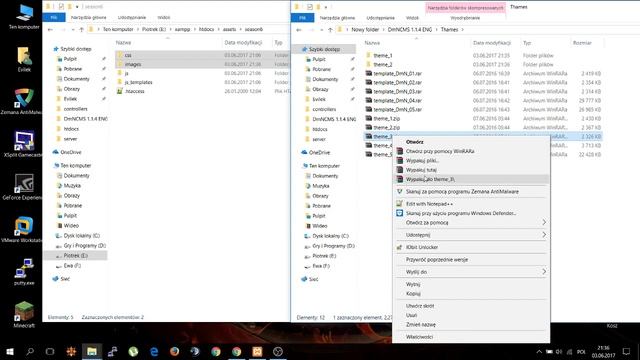The image size is (640, 360).
Task: Expand 'Otwórz za pomocą' submenu arrow
Action: (x=544, y=222)
